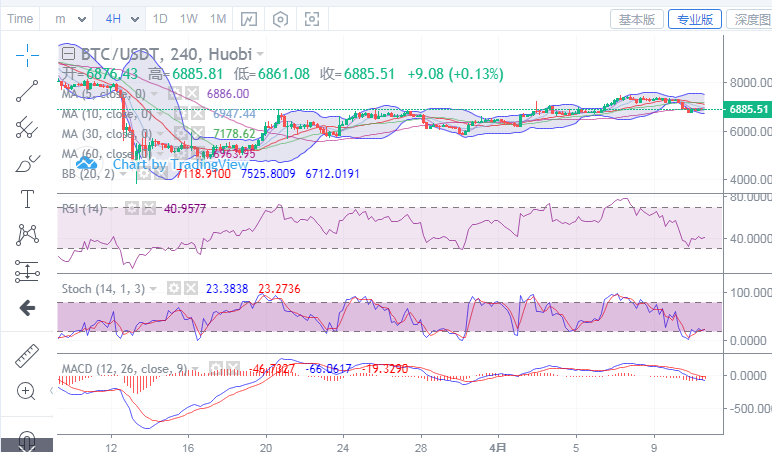Select the brush drawing tool

point(27,163)
